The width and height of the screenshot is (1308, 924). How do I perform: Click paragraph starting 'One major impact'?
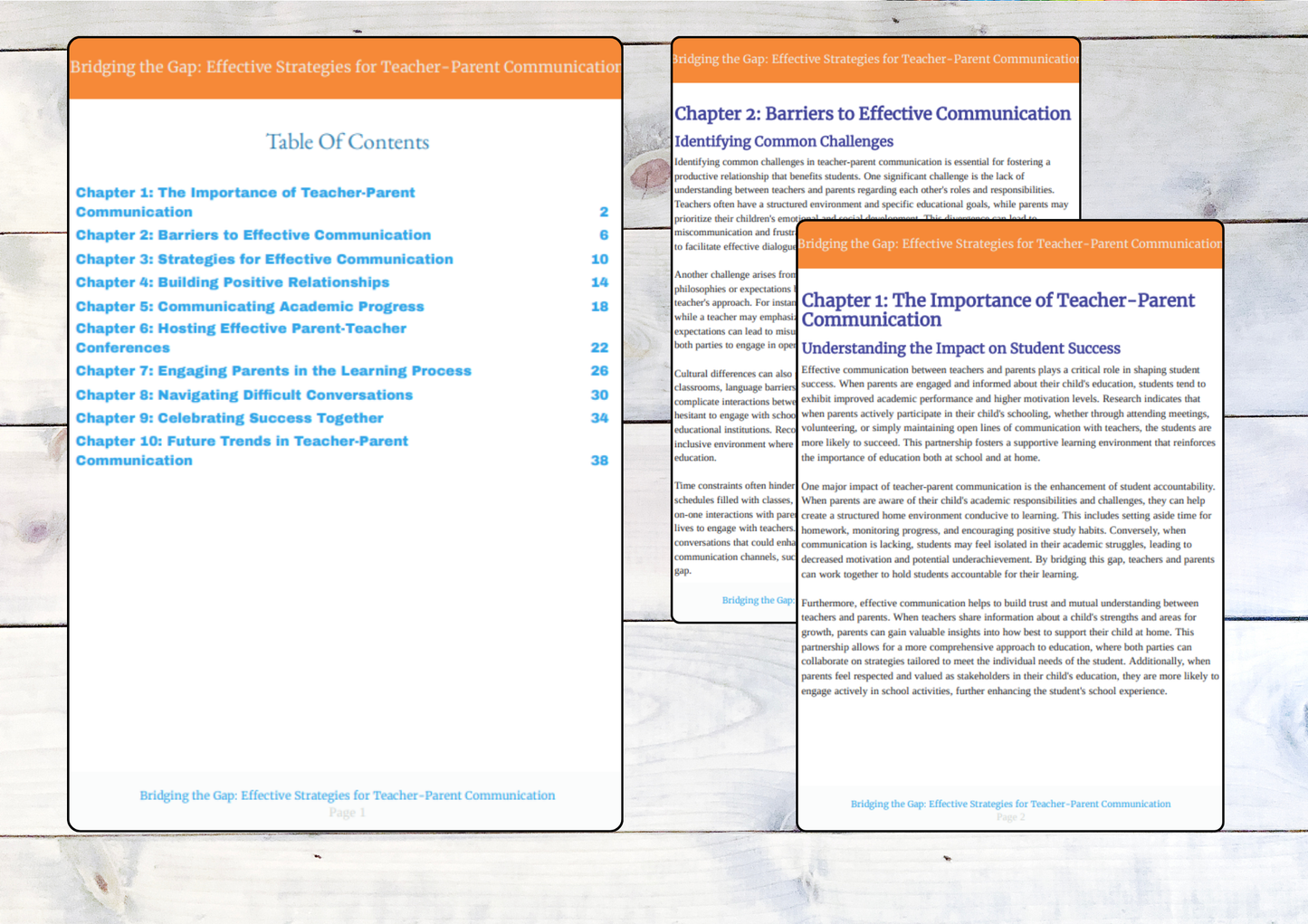[1008, 530]
